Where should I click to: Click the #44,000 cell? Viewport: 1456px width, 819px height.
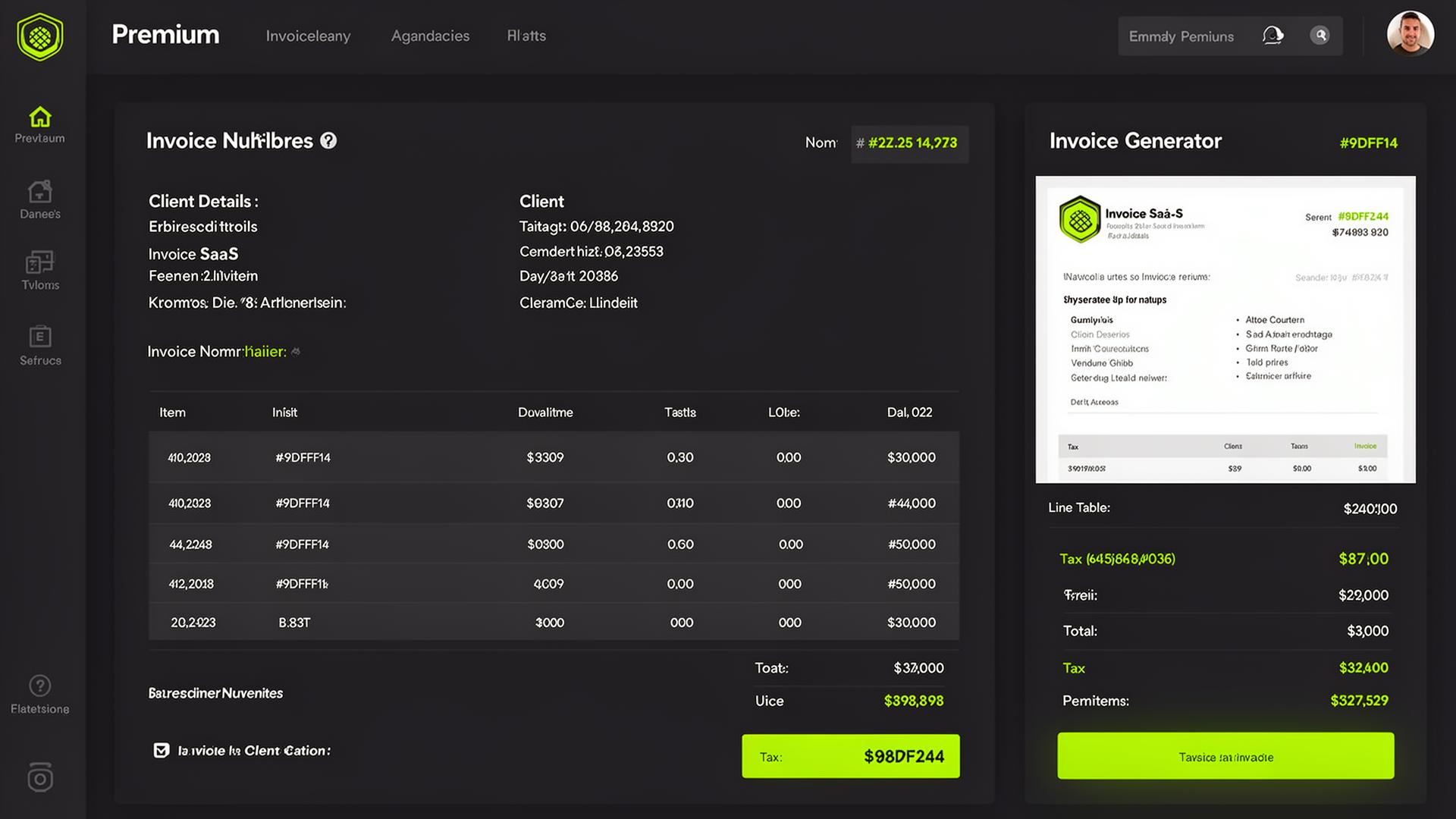pos(912,503)
